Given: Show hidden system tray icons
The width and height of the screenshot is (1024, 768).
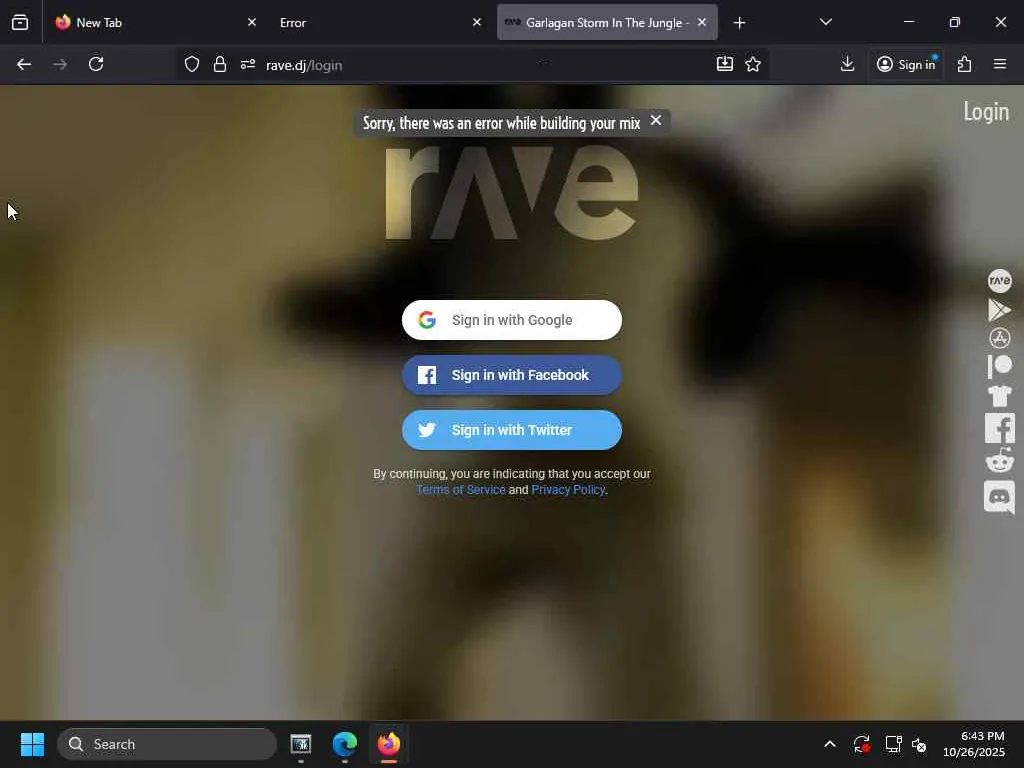Looking at the screenshot, I should (829, 744).
